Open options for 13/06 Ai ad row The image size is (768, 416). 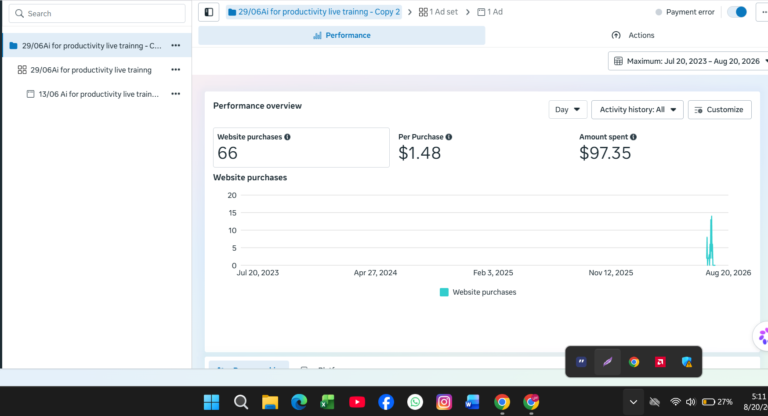[175, 94]
